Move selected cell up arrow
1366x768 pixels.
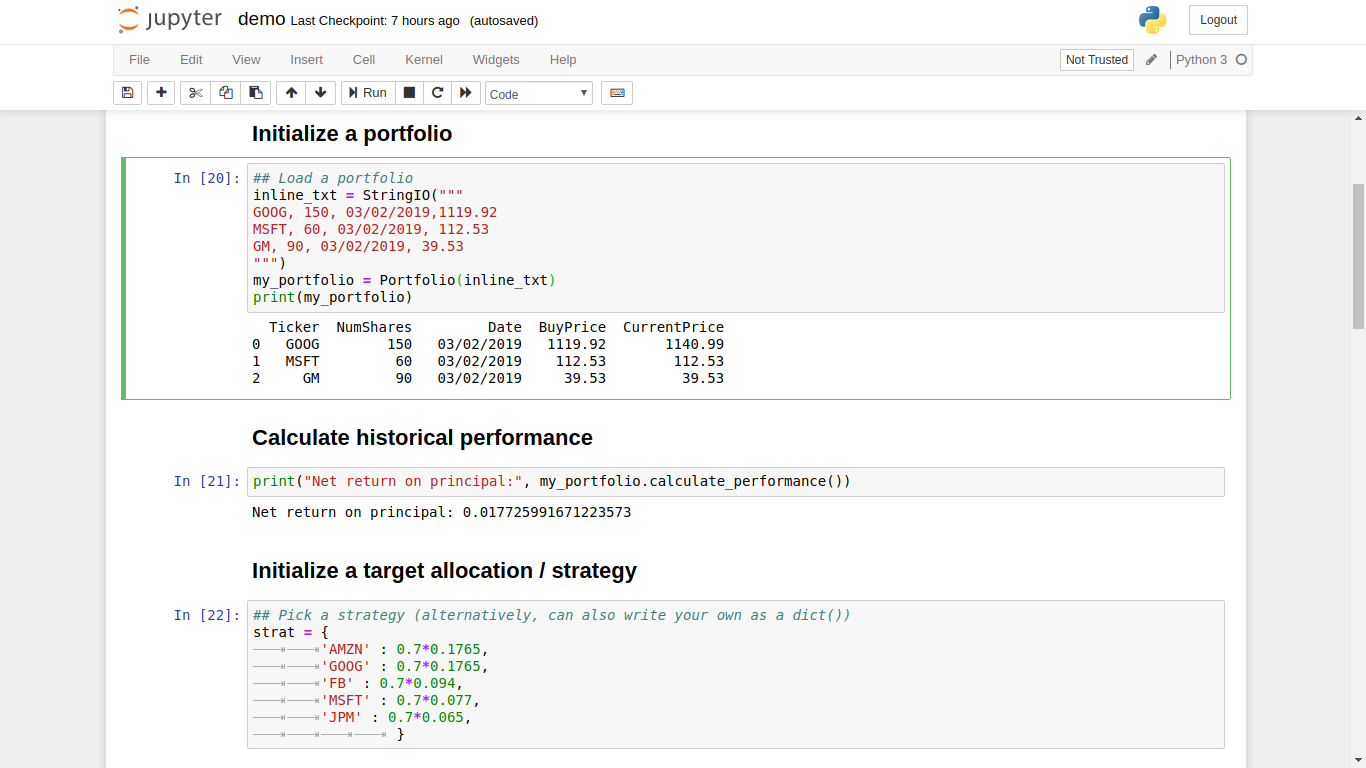[x=291, y=93]
